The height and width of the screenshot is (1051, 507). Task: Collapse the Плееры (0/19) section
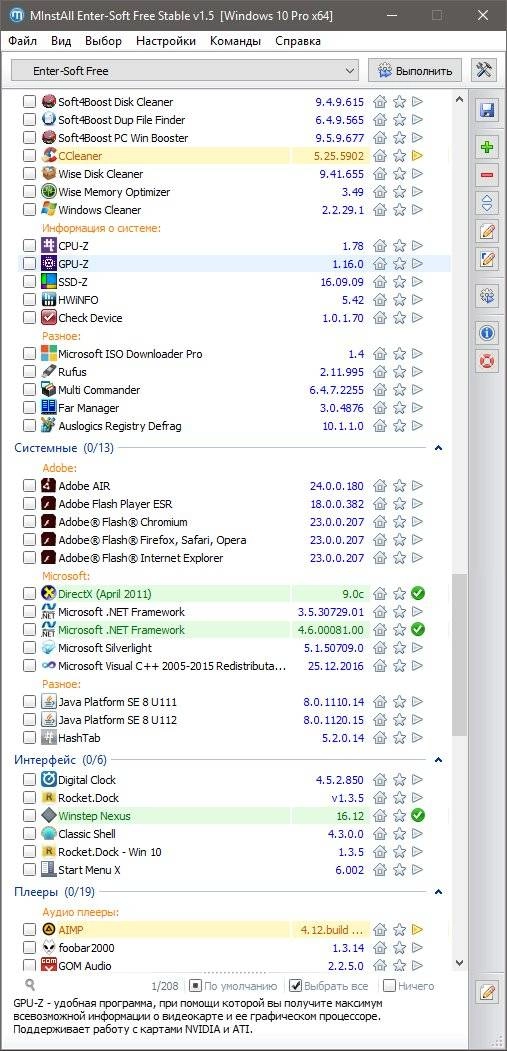click(x=438, y=892)
